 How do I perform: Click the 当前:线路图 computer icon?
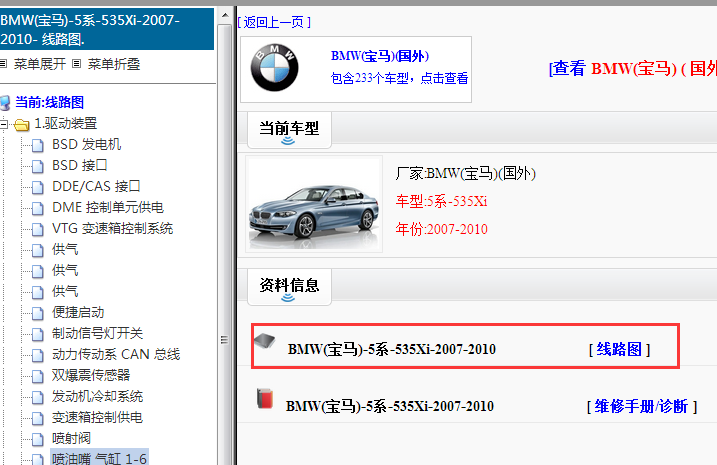coord(5,102)
